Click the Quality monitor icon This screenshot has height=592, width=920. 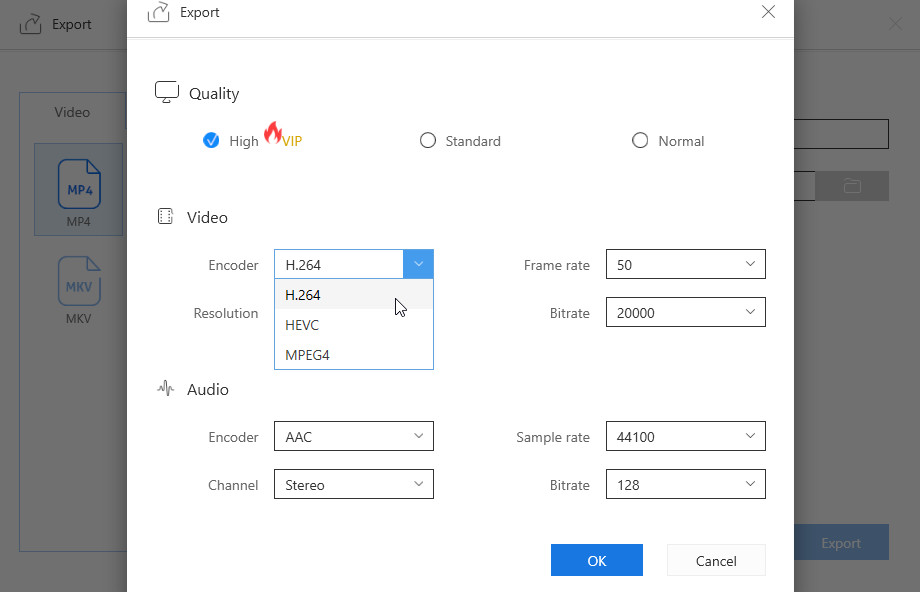(x=167, y=93)
